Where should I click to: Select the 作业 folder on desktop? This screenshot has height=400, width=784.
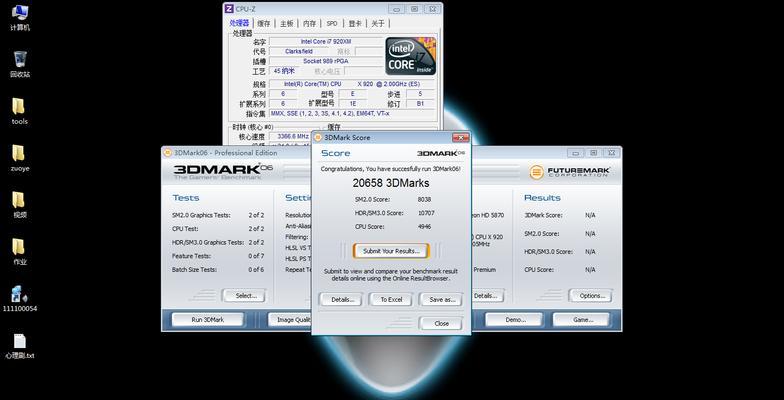pyautogui.click(x=19, y=252)
